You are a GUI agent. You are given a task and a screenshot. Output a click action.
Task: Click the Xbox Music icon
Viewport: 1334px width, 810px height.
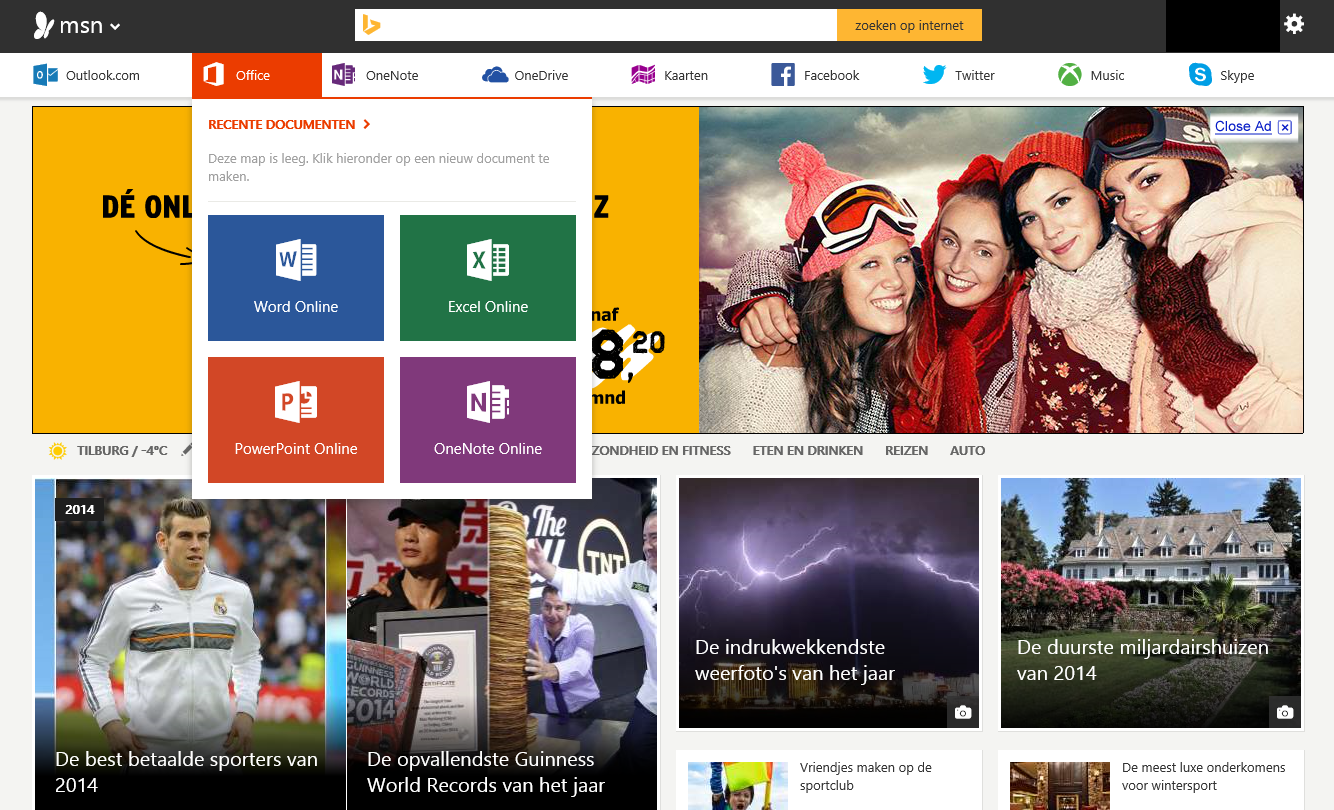pyautogui.click(x=1070, y=75)
